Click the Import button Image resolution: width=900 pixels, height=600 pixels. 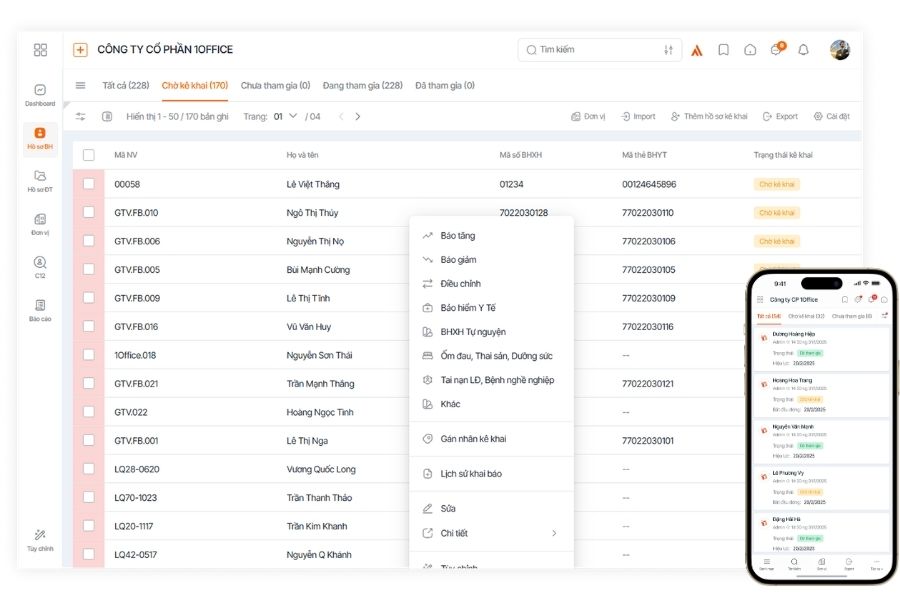(x=638, y=117)
